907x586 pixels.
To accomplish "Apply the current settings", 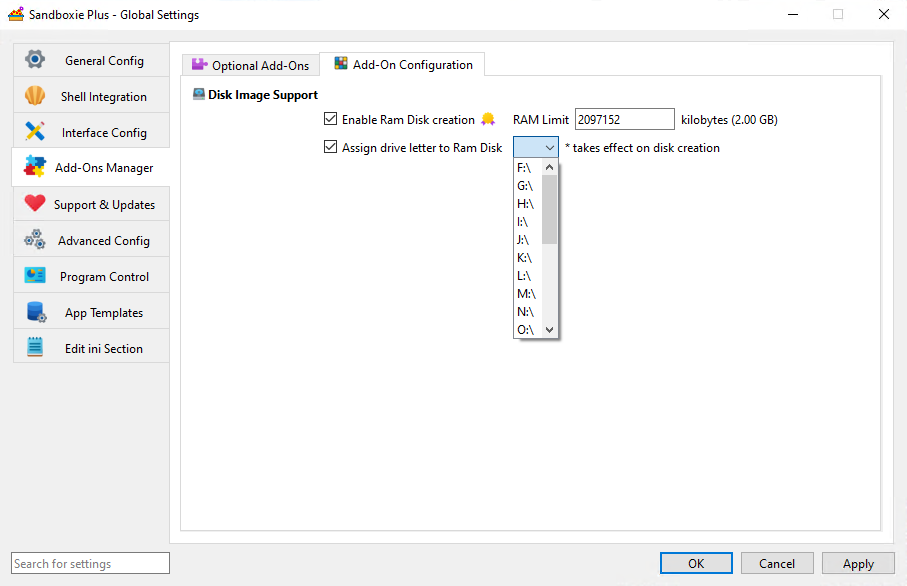I will point(858,563).
